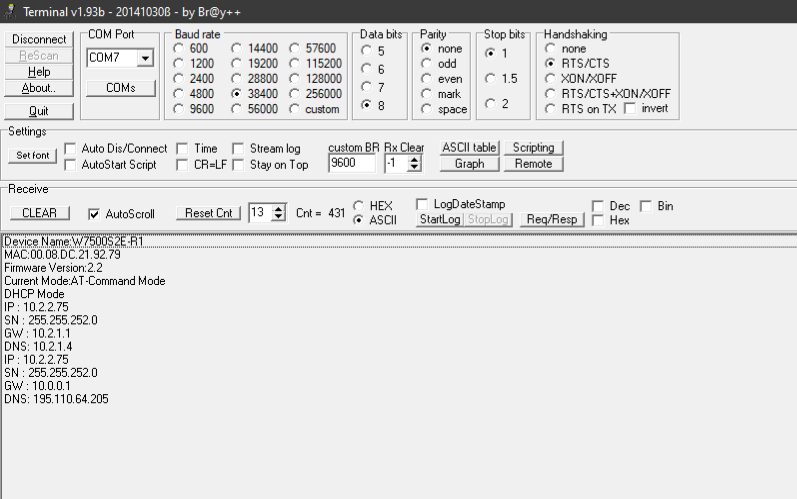Open the COM Port dropdown arrow
This screenshot has height=499, width=797.
coord(145,58)
